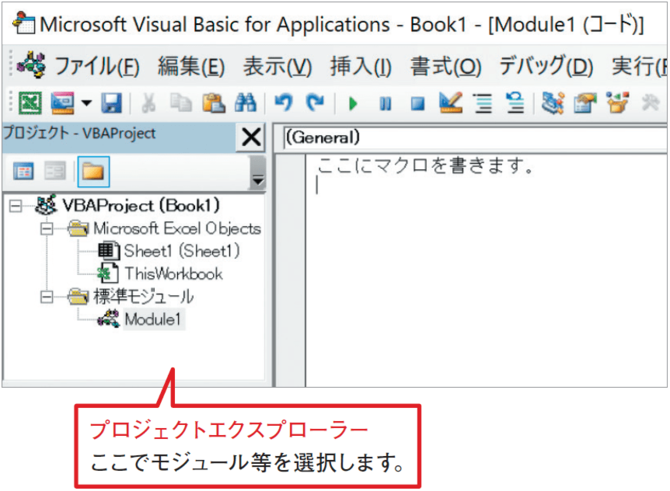Toggle Design Mode icon
The image size is (670, 491).
[451, 103]
